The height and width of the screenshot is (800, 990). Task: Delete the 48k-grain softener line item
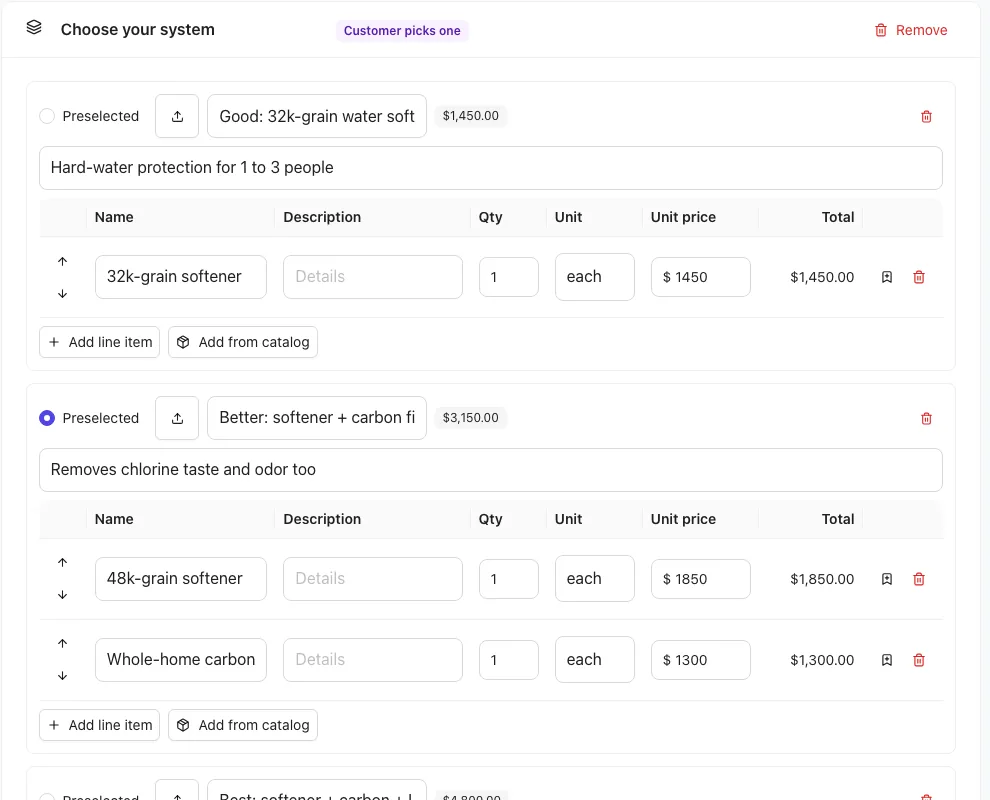point(919,579)
